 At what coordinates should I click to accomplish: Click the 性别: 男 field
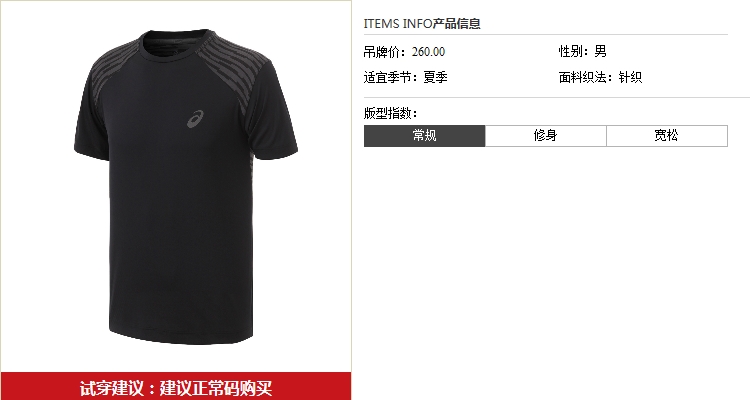[583, 51]
